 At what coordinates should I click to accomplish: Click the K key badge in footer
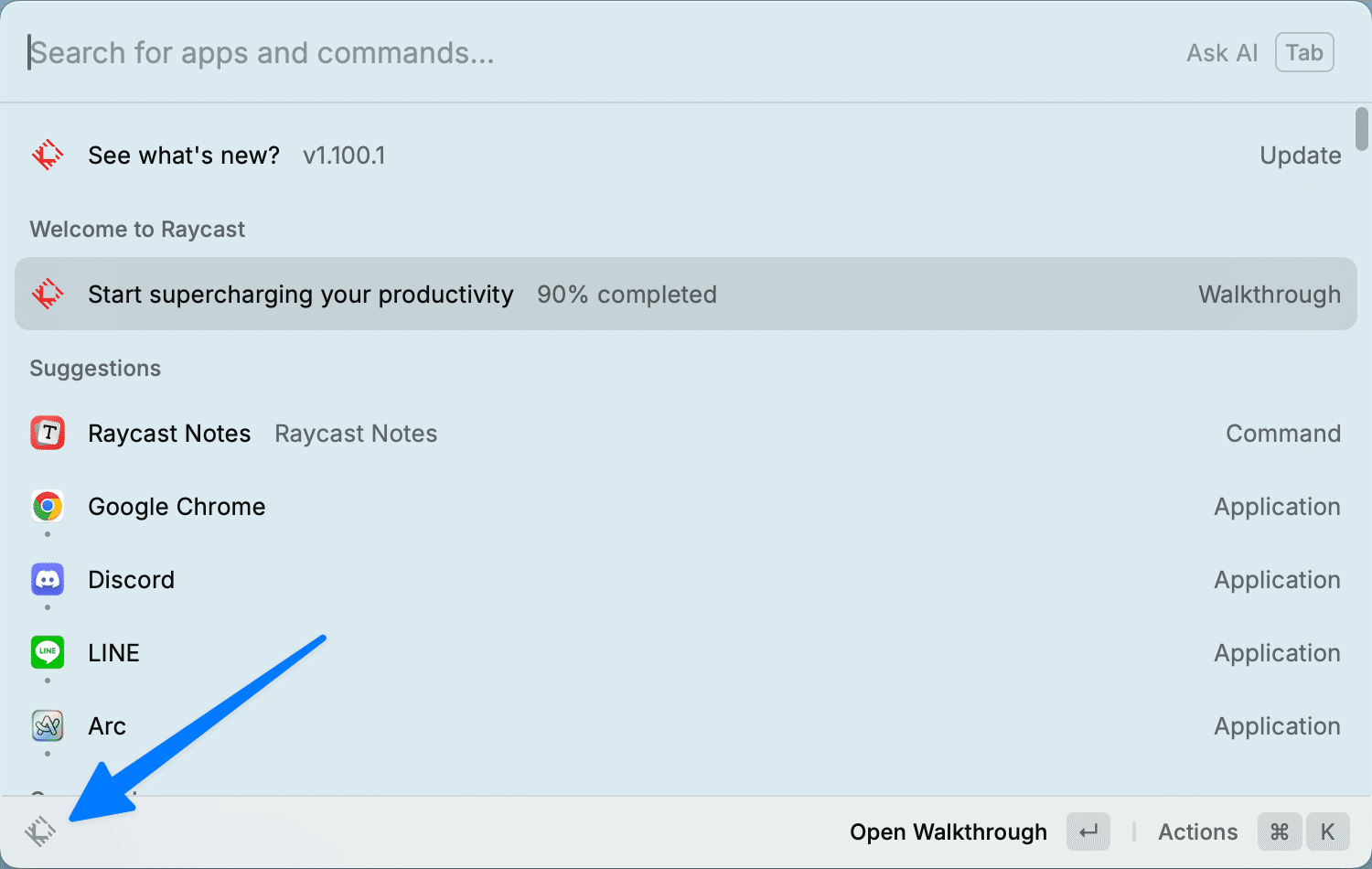[1327, 832]
